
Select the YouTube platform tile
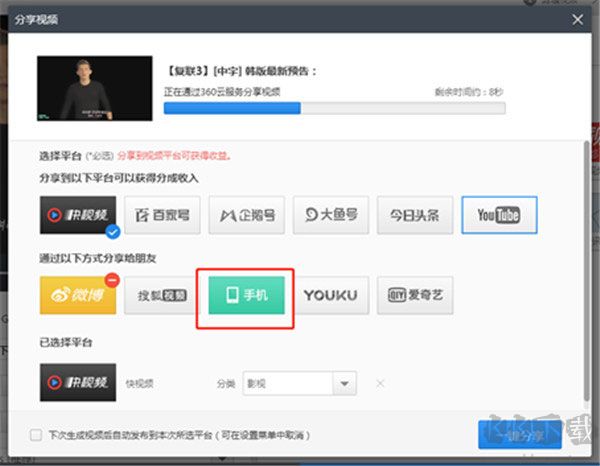coord(499,215)
